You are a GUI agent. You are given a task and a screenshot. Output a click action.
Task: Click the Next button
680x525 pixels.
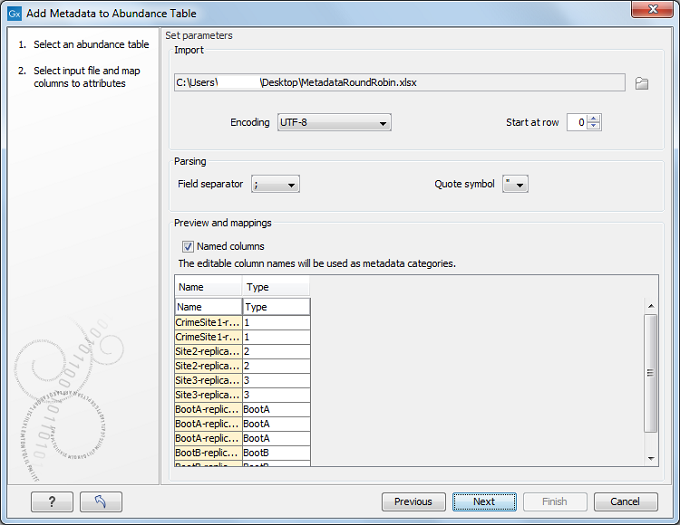coord(484,501)
